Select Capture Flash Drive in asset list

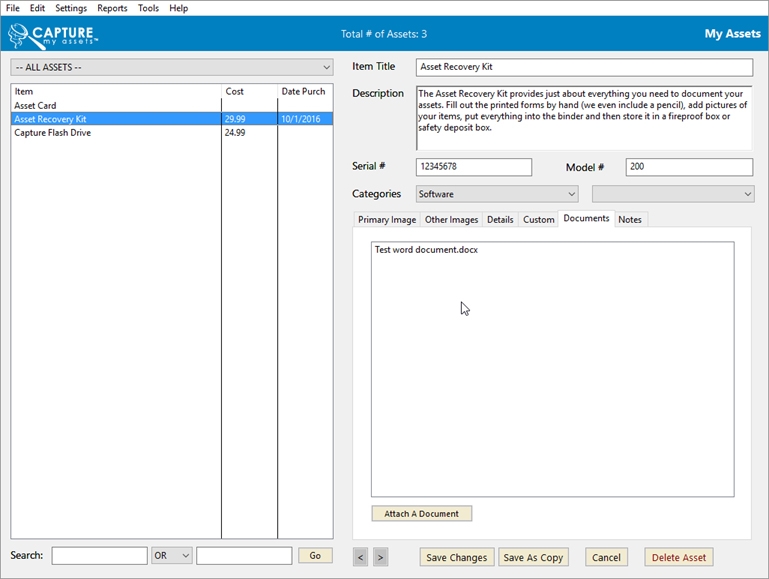[x=53, y=133]
